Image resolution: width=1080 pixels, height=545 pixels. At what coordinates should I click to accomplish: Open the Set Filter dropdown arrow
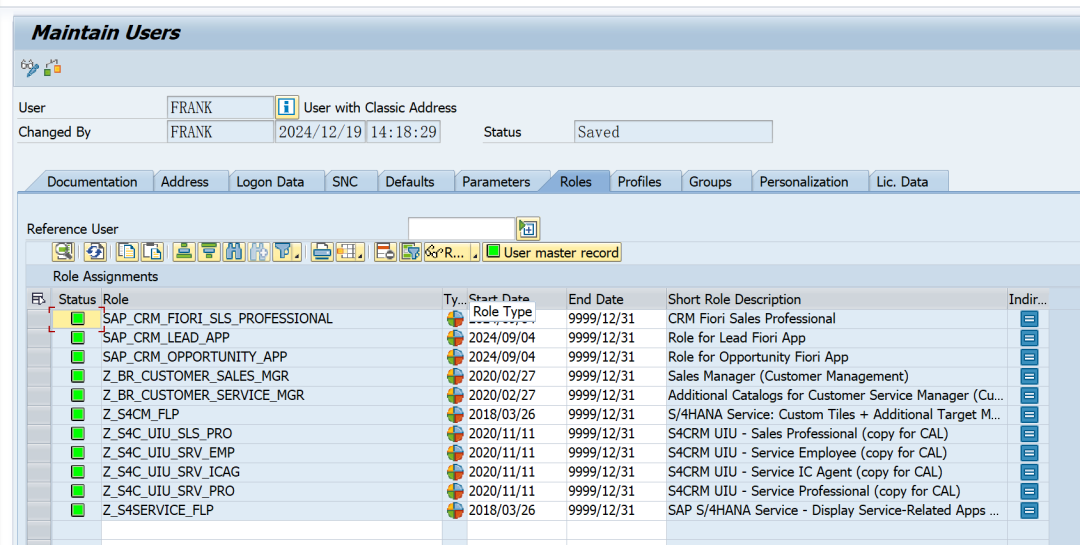tap(298, 254)
